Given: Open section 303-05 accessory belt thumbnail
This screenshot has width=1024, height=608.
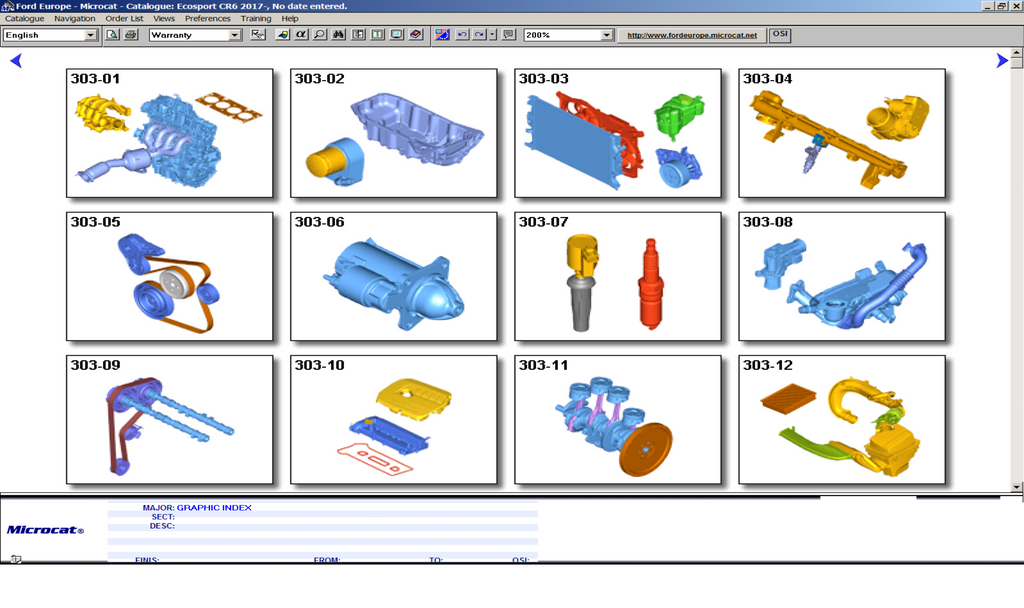Looking at the screenshot, I should (170, 276).
